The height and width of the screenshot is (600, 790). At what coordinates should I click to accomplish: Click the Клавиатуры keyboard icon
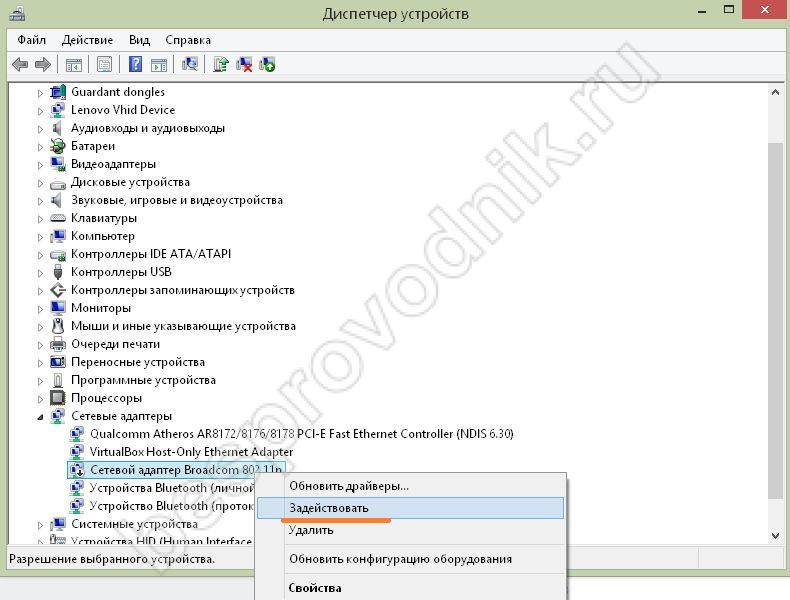coord(58,218)
